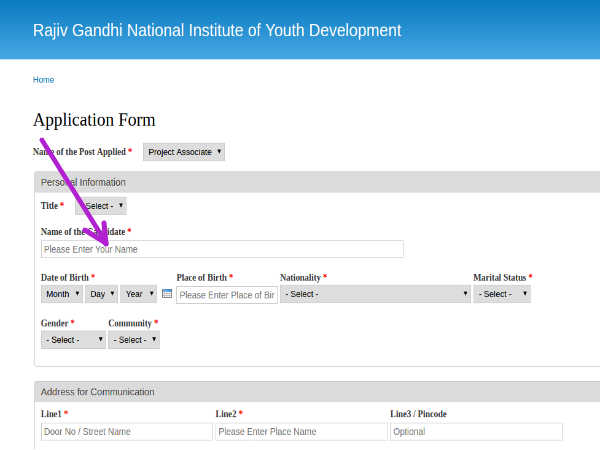Click the Line2 place name input field
The height and width of the screenshot is (450, 600).
point(302,432)
